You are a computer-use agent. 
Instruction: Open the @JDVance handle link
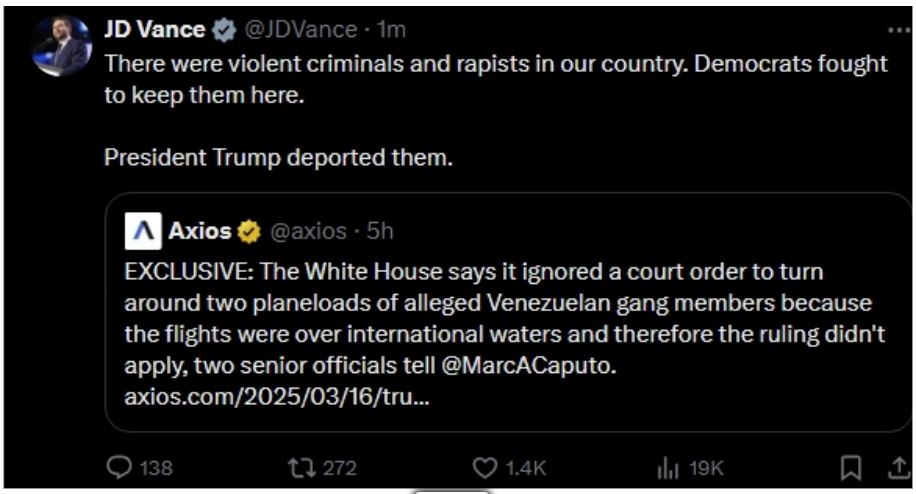click(300, 30)
